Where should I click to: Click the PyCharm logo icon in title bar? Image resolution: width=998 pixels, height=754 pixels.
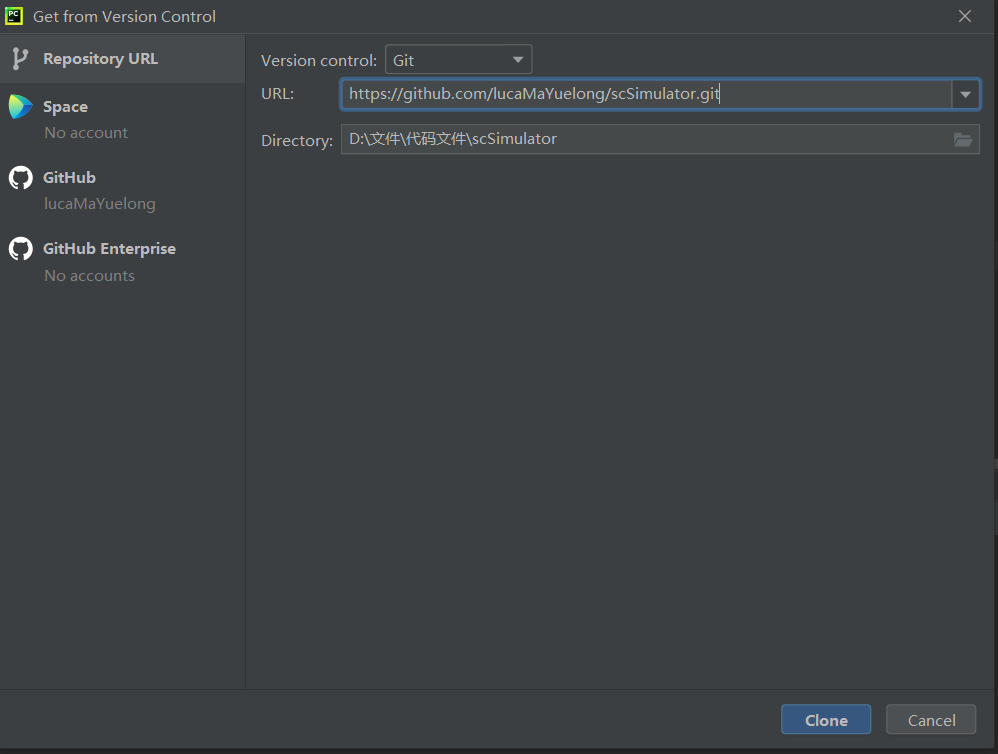(x=13, y=16)
